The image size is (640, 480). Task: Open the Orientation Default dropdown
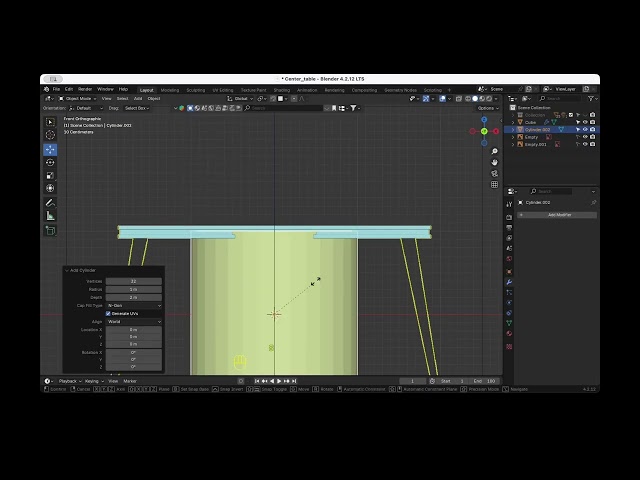coord(86,108)
